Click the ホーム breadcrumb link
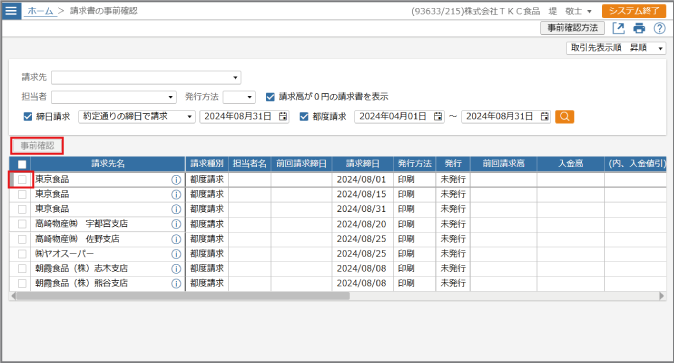The width and height of the screenshot is (674, 363). (x=40, y=11)
